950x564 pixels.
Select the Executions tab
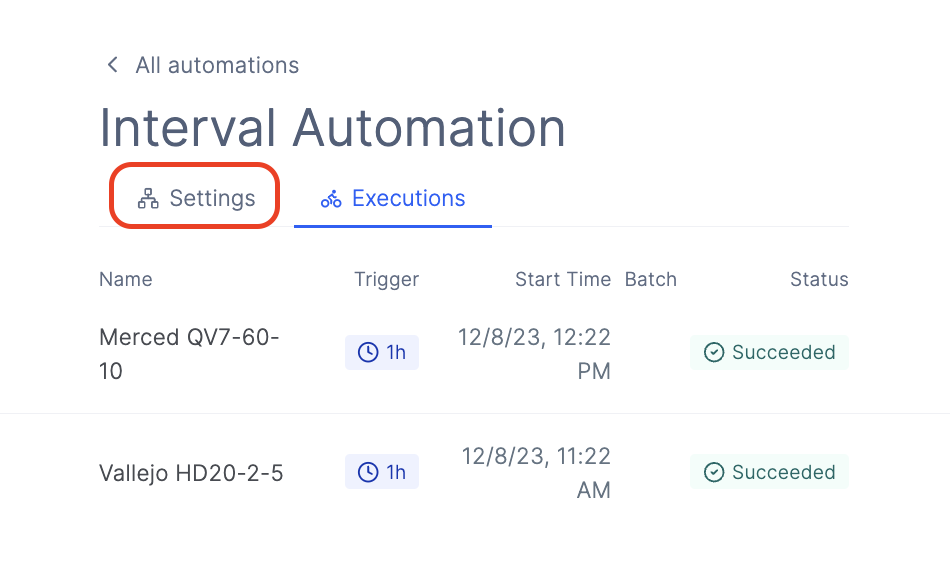coord(393,198)
